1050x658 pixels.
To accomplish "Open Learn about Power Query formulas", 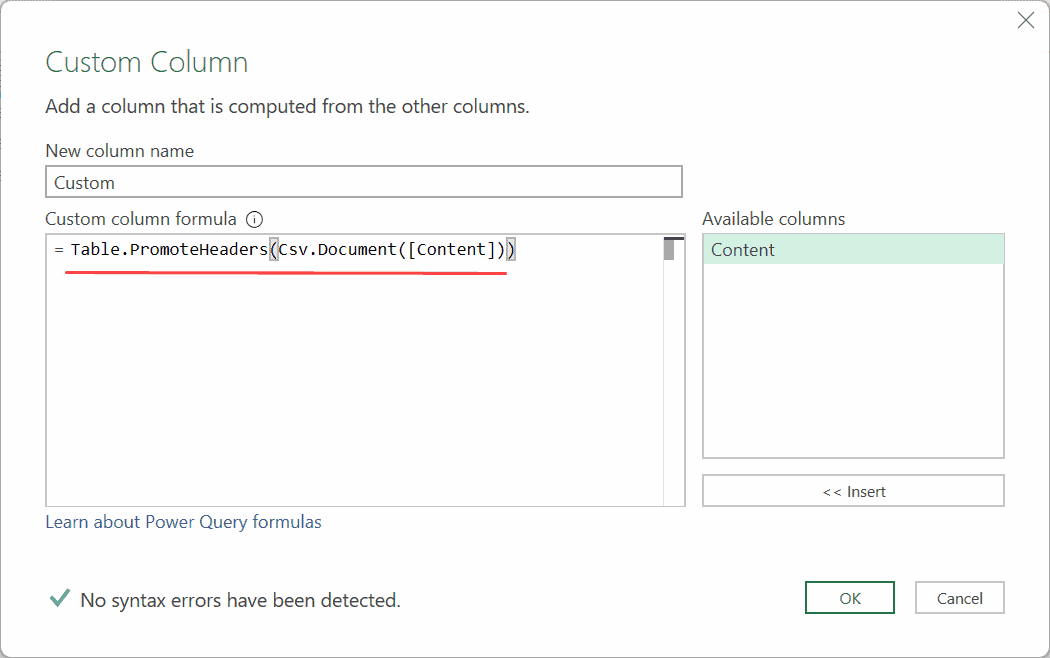I will click(184, 521).
